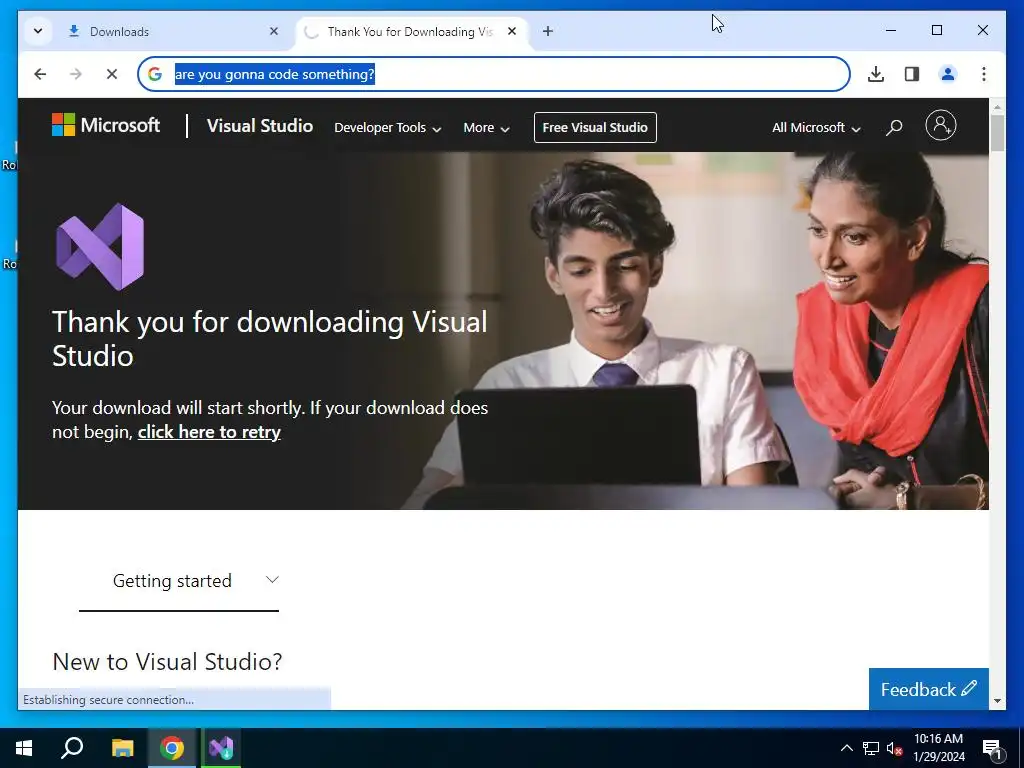Show hidden system tray icons
The width and height of the screenshot is (1024, 768).
(846, 748)
